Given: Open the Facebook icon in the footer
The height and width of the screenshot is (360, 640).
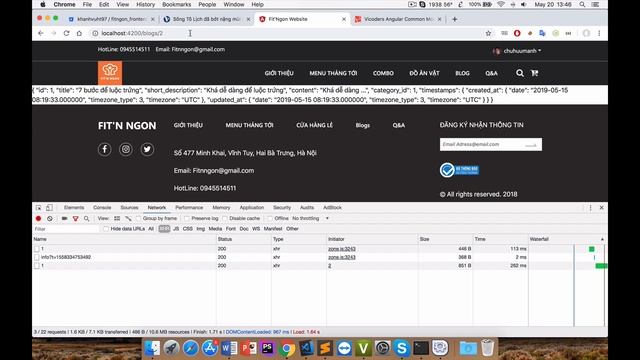Looking at the screenshot, I should pos(104,149).
